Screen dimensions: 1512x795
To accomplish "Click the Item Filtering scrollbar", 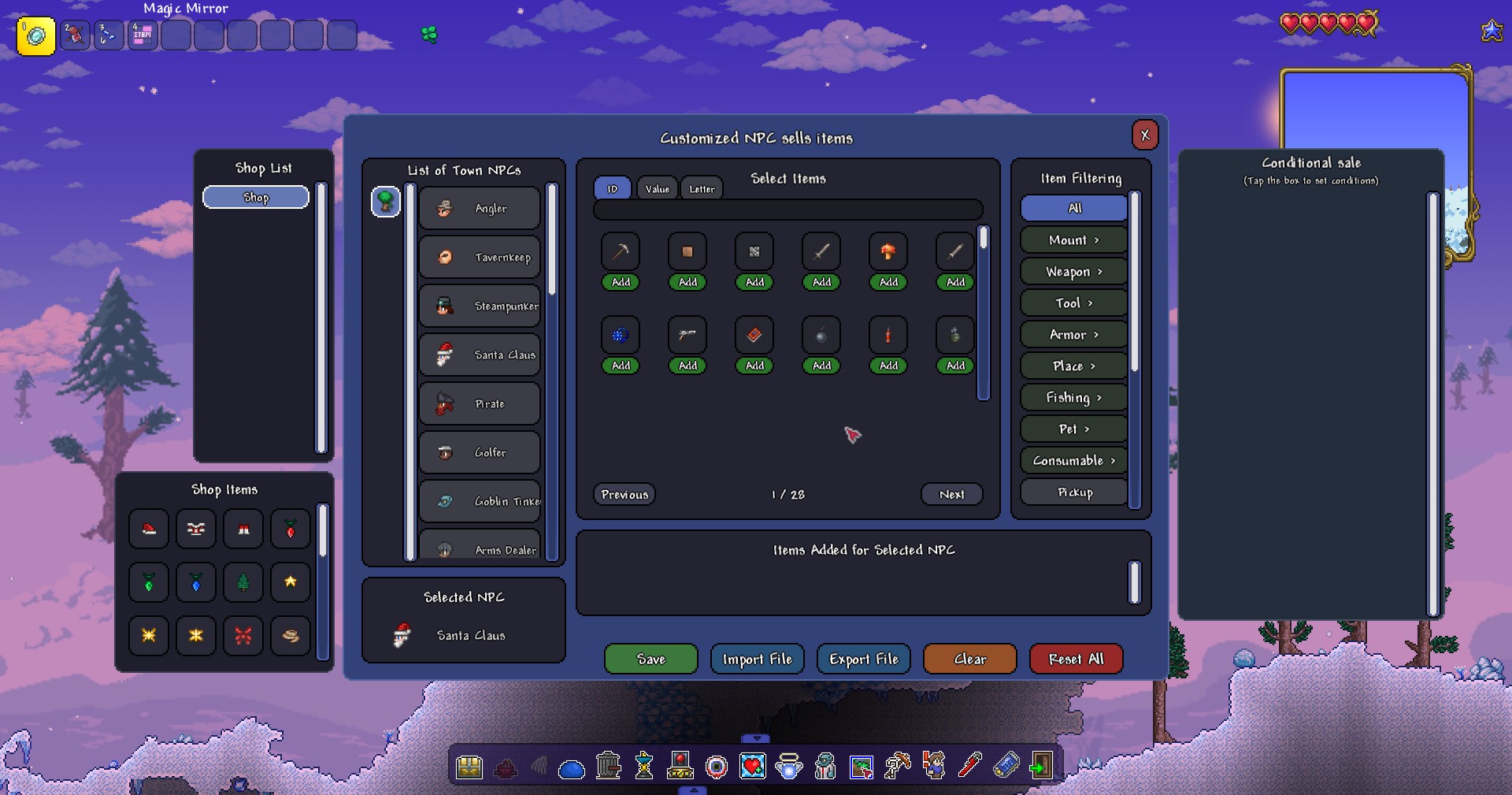I will [x=1135, y=350].
